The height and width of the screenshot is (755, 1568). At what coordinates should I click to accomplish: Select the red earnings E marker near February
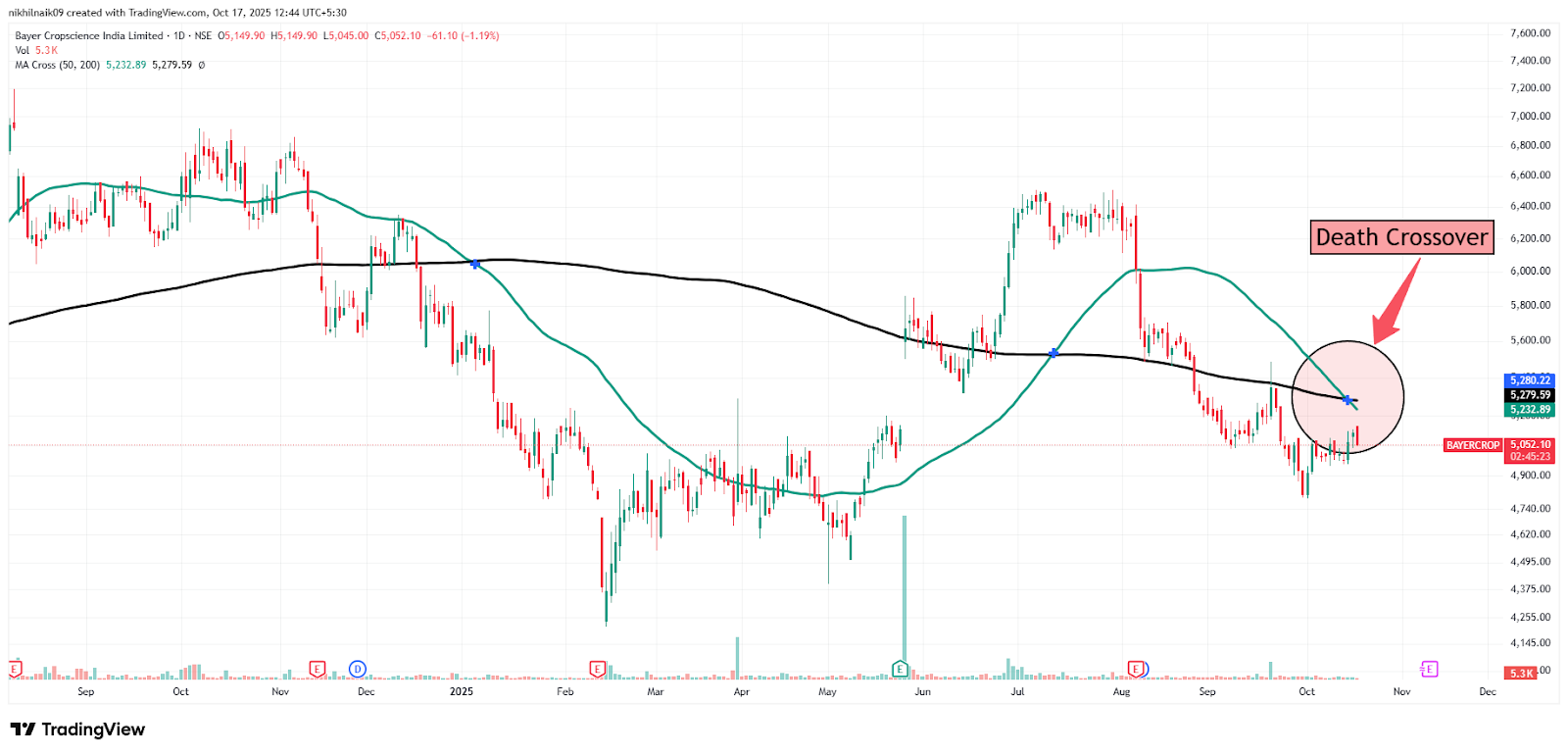pos(597,669)
